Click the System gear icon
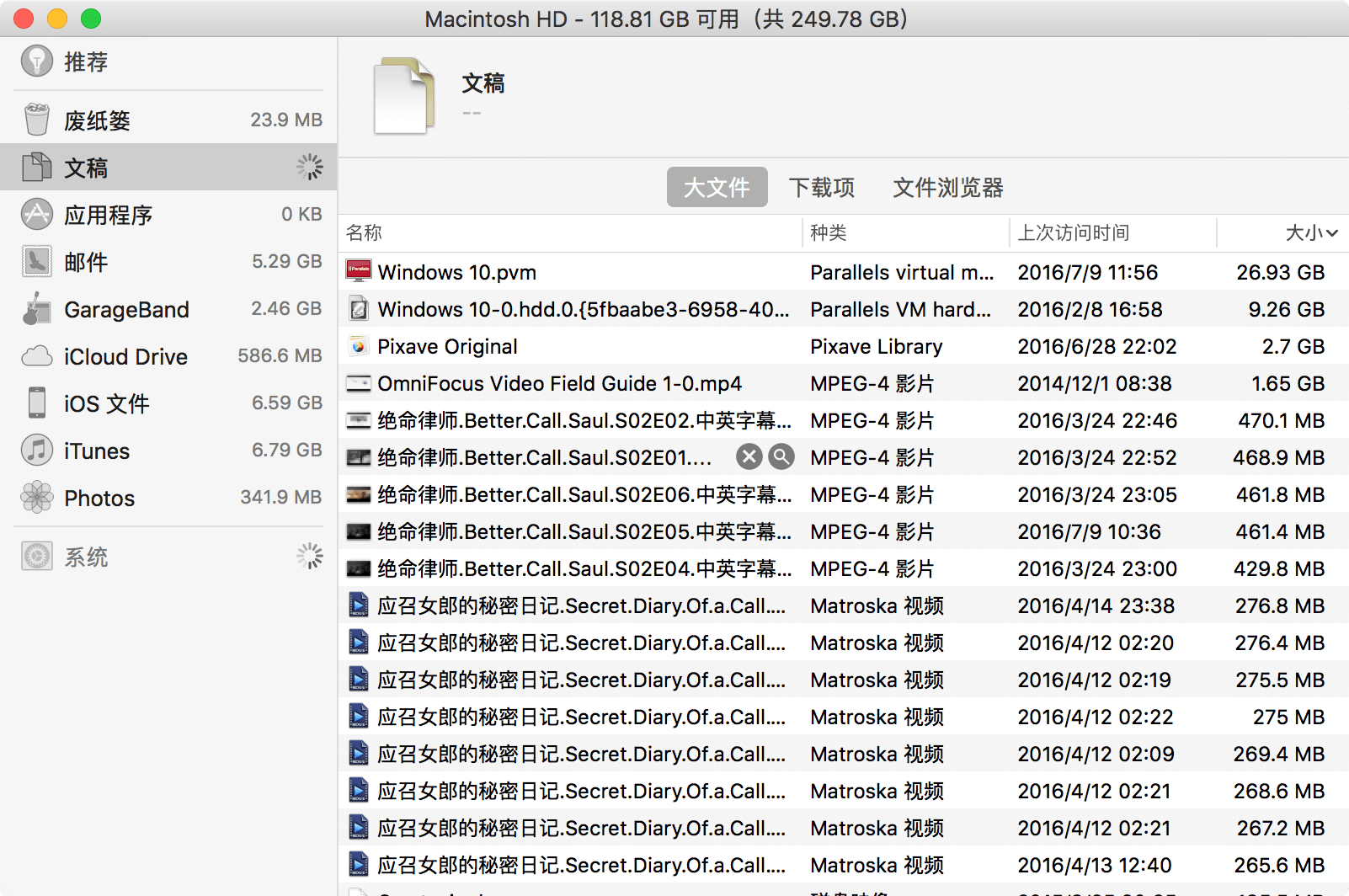 pos(37,556)
